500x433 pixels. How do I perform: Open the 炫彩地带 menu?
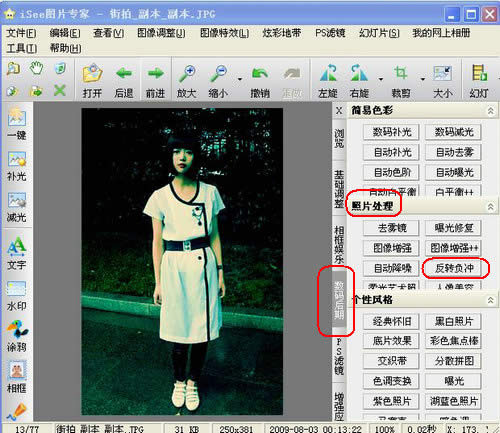tap(282, 33)
